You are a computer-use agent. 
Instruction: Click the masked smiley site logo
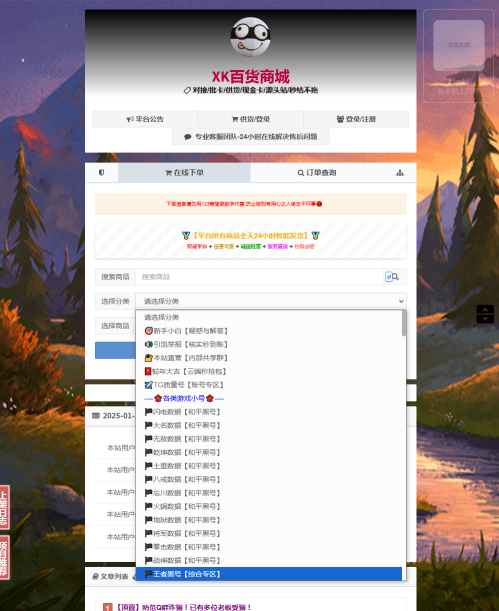250,37
